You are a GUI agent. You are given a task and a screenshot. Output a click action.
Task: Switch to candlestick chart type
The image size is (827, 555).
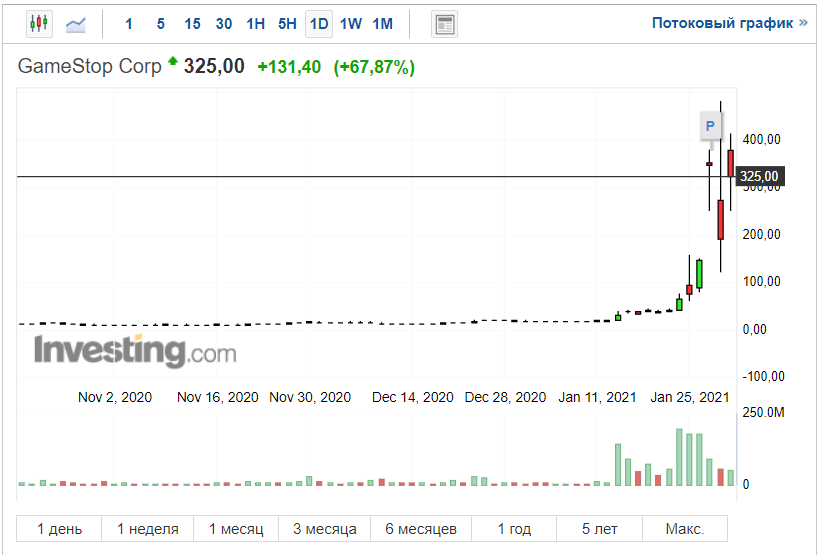click(39, 24)
